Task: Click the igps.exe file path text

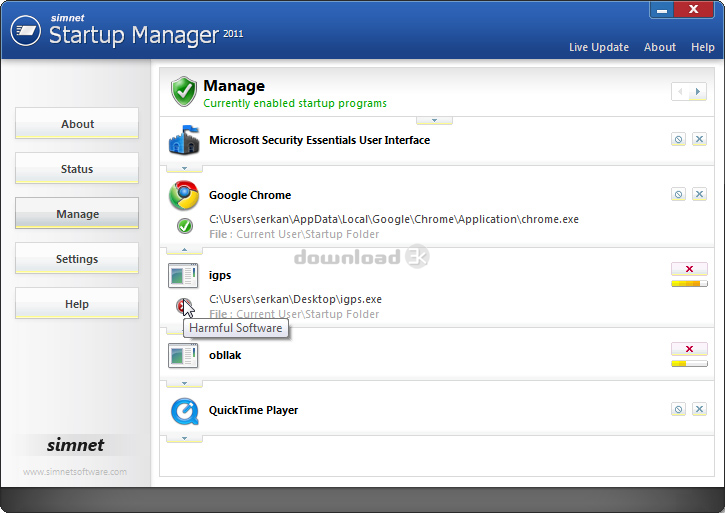Action: pos(295,299)
